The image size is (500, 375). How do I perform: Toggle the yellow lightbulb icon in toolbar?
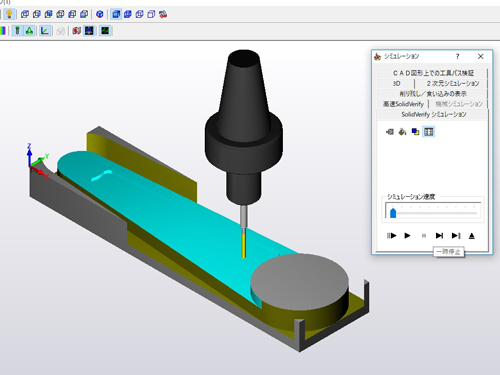pyautogui.click(x=9, y=14)
